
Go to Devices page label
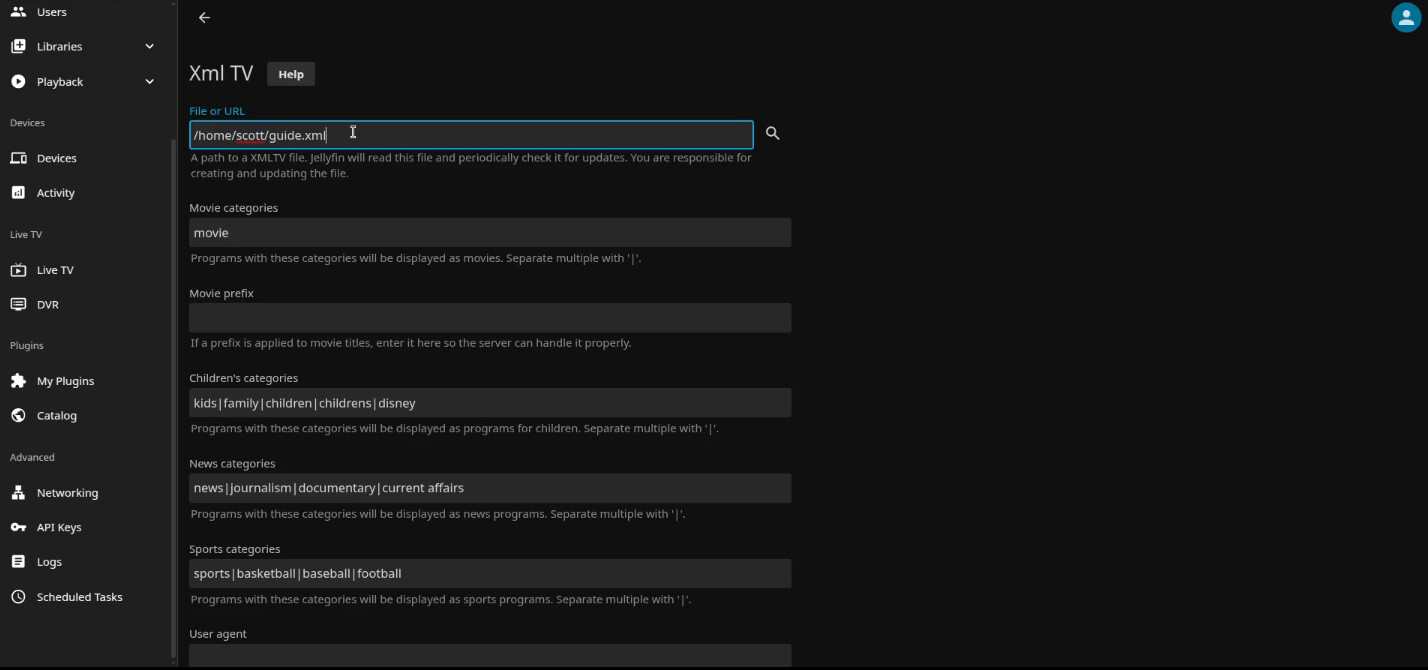pyautogui.click(x=57, y=158)
